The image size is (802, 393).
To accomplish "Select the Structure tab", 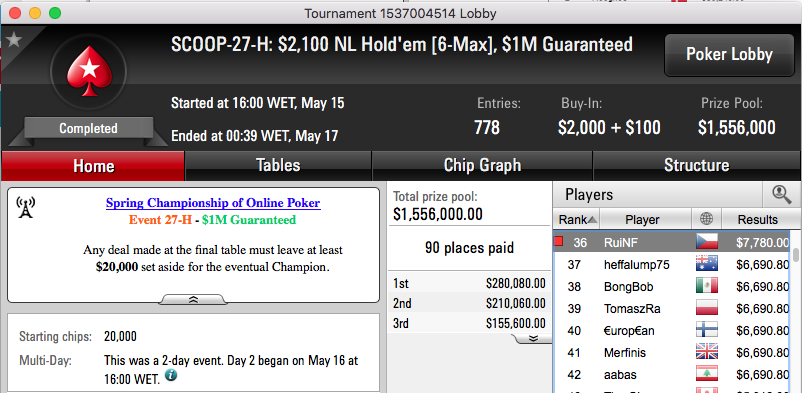I will tap(696, 165).
